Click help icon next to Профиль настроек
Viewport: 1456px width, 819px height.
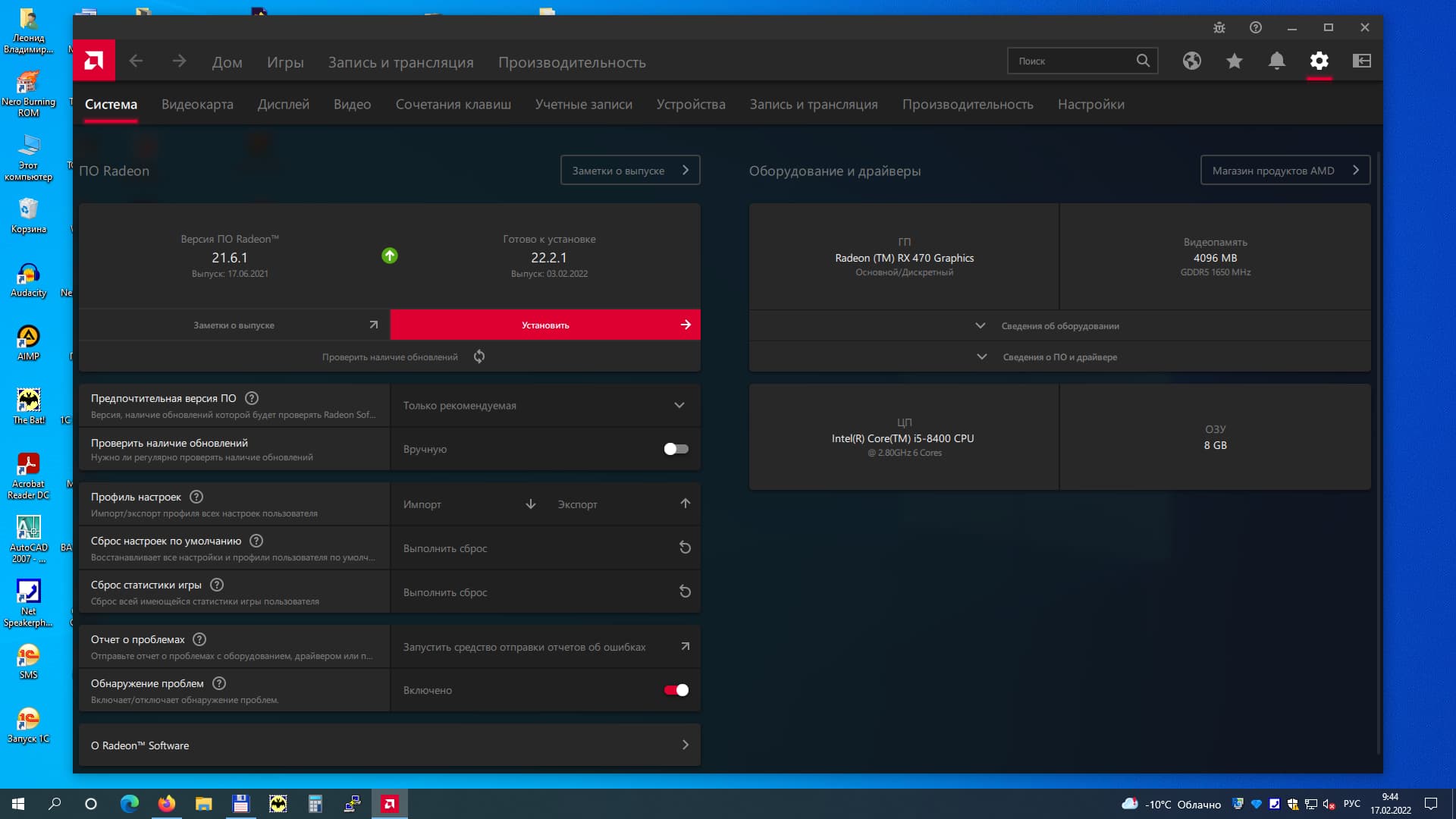click(196, 497)
